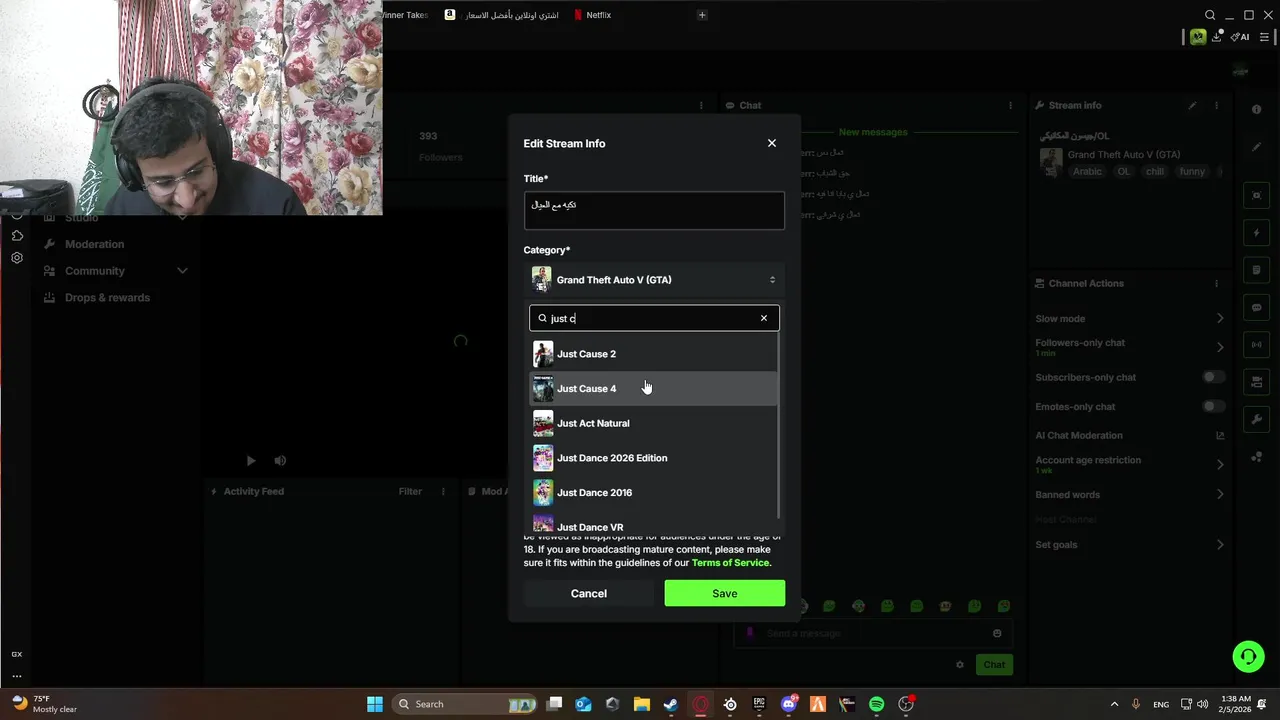Image resolution: width=1280 pixels, height=720 pixels.
Task: Open Discord from taskbar
Action: point(789,704)
